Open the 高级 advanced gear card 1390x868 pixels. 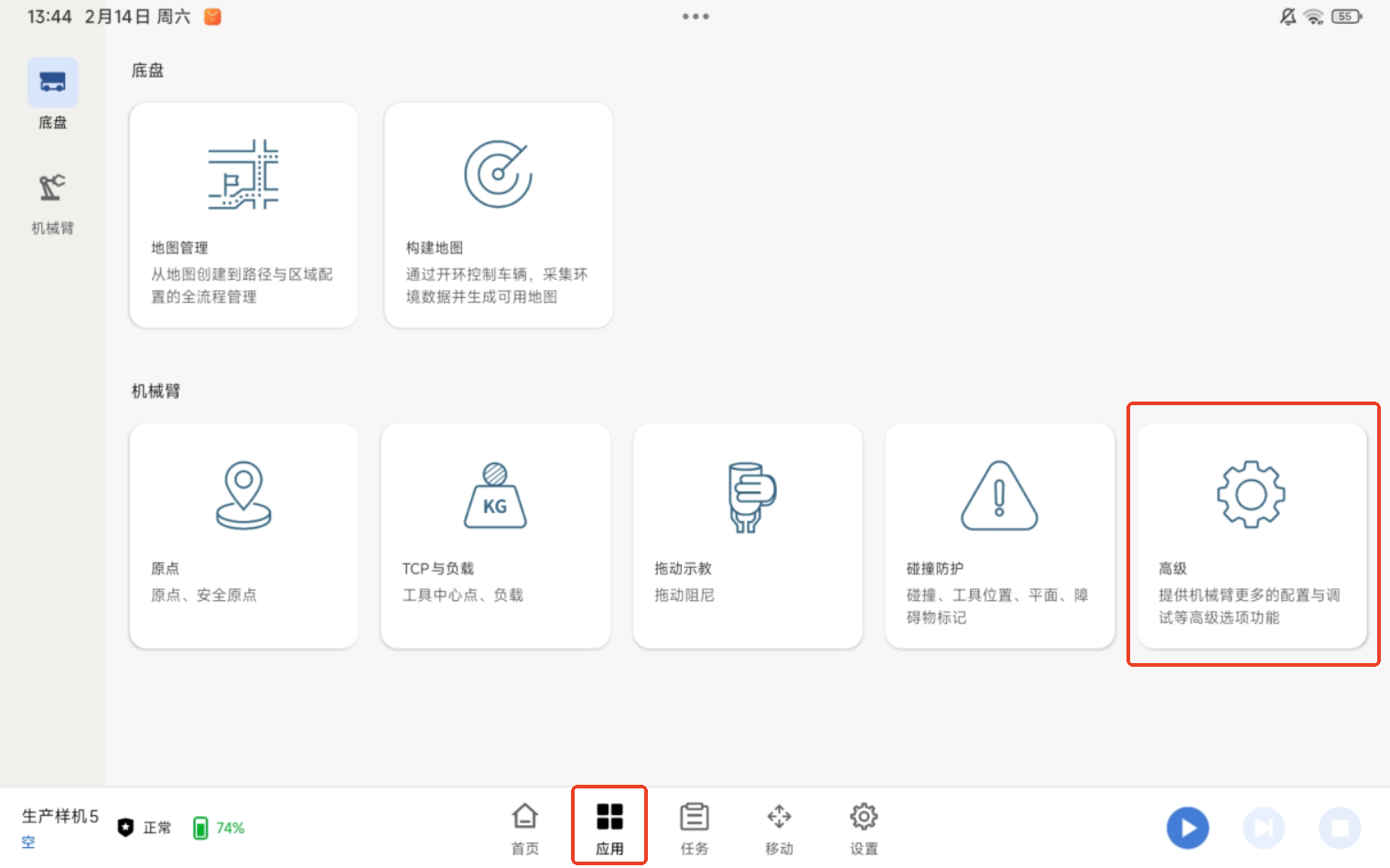point(1251,536)
